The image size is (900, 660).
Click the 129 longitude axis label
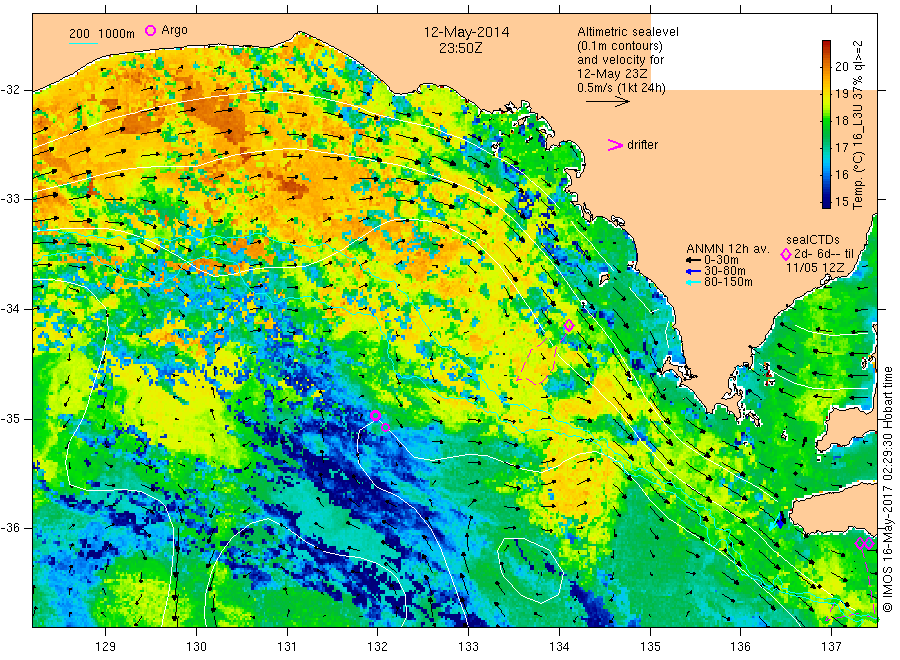click(x=106, y=647)
